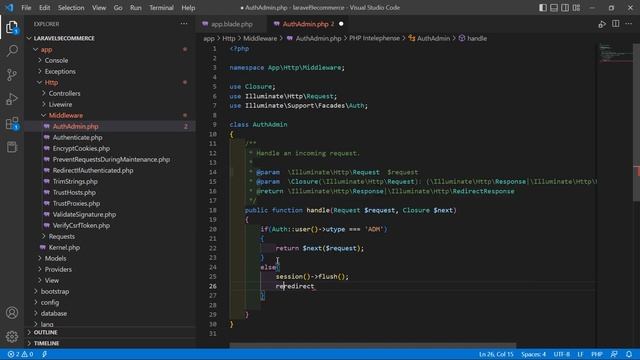Select the AuthAdmin.php editor tab
The image size is (640, 360).
tap(308, 24)
